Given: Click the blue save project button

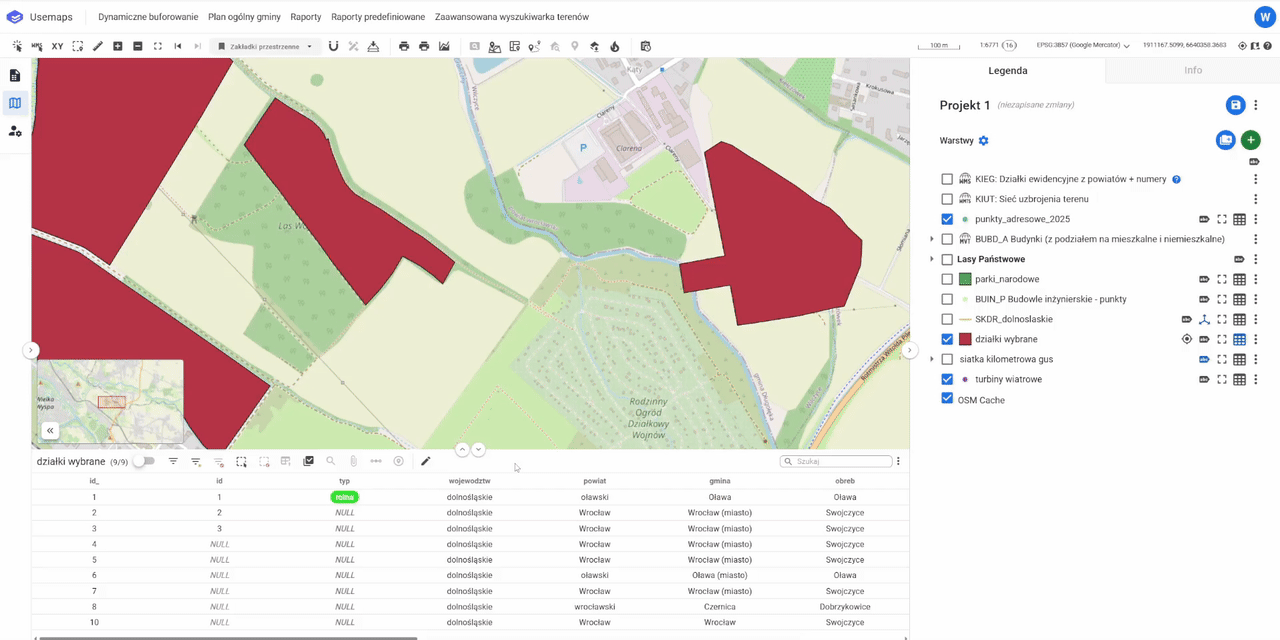Looking at the screenshot, I should pos(1235,105).
